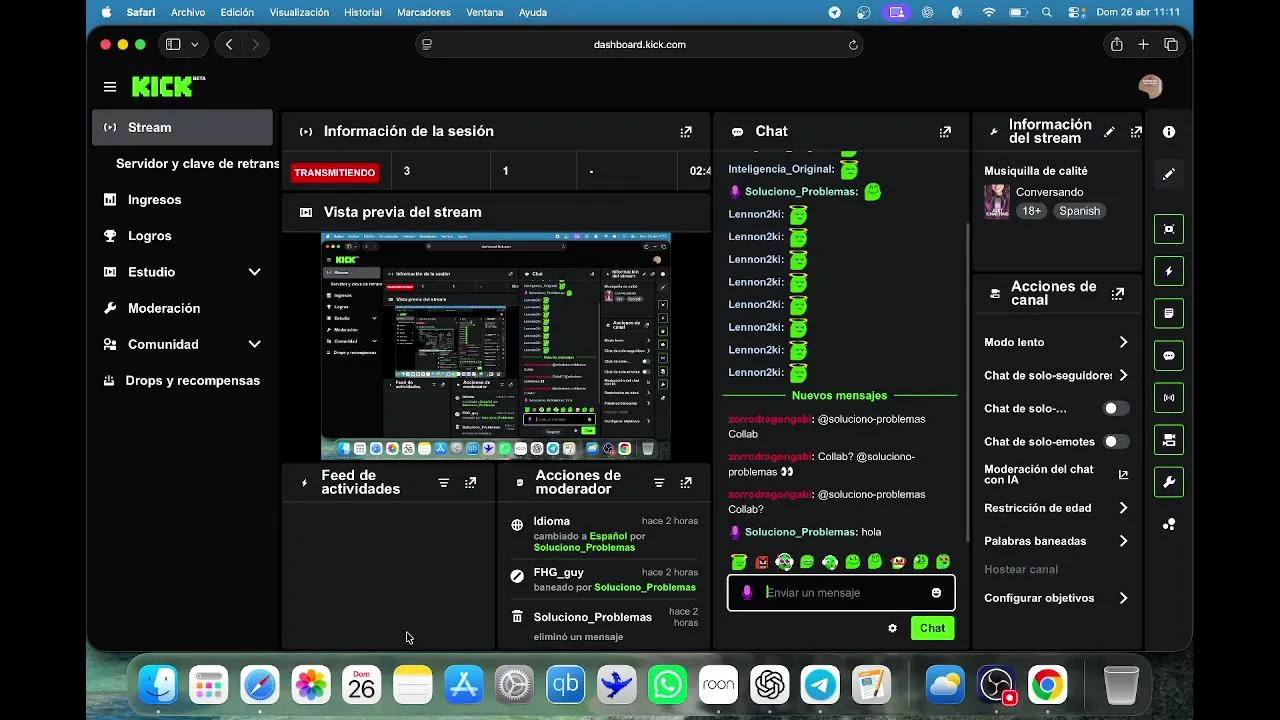The image size is (1280, 720).
Task: Open Google Chrome from the Dock
Action: 1047,685
